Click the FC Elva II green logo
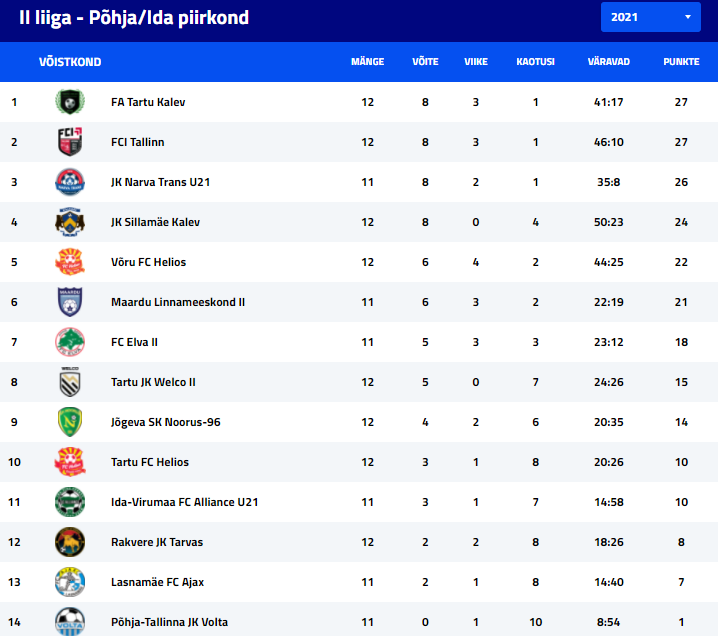The image size is (718, 636). [x=70, y=342]
